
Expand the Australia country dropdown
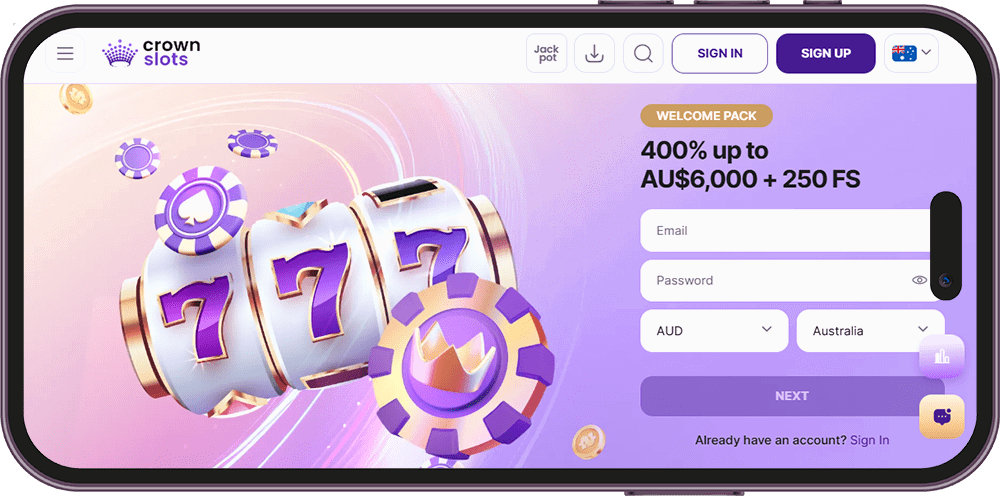pyautogui.click(x=871, y=331)
